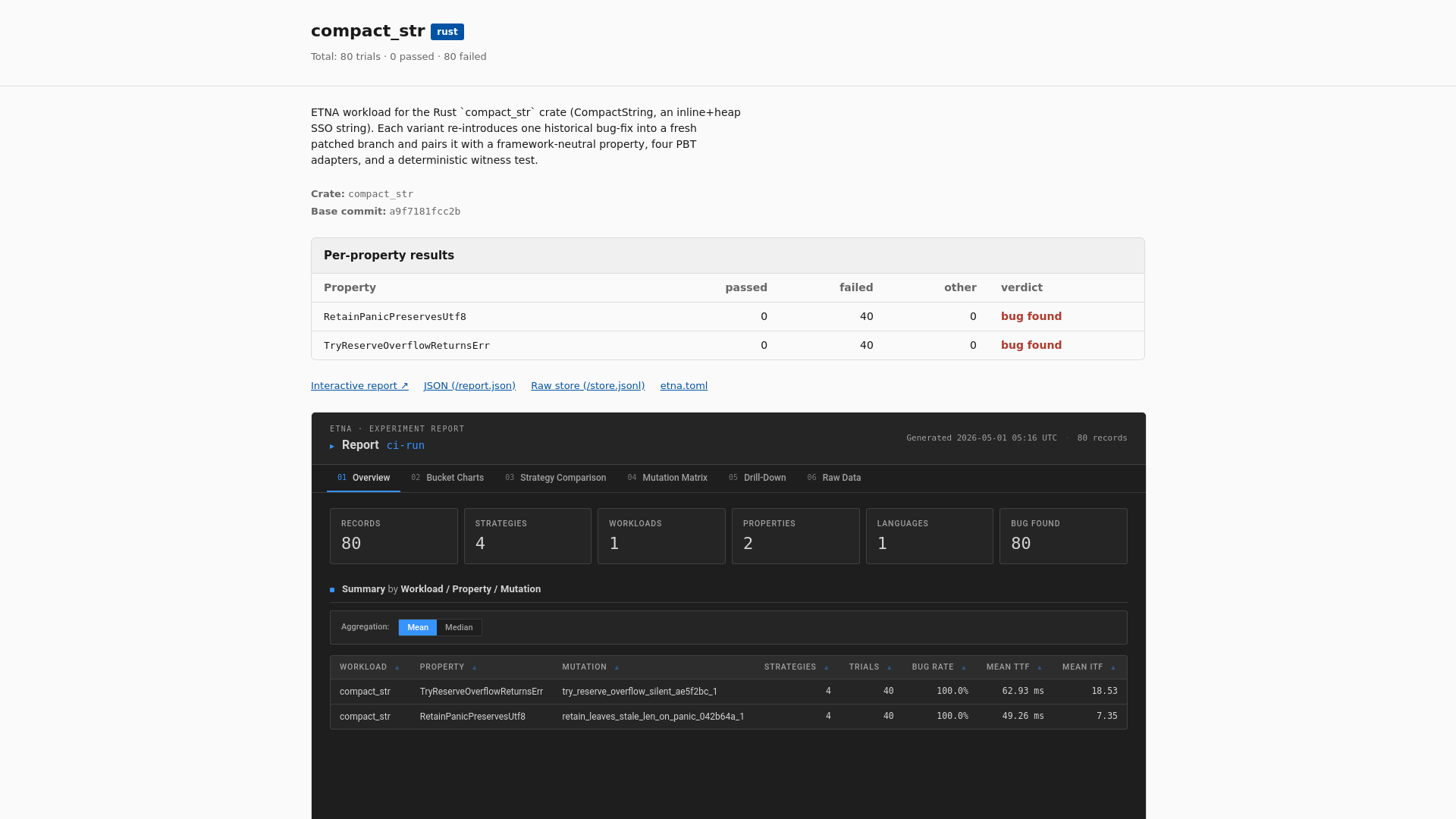Open the etna.toml link

pos(684,386)
